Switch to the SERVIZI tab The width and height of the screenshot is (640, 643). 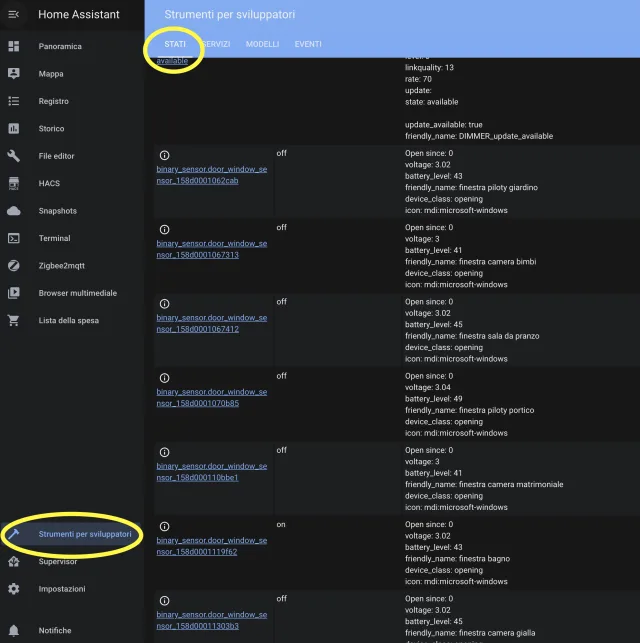(216, 44)
